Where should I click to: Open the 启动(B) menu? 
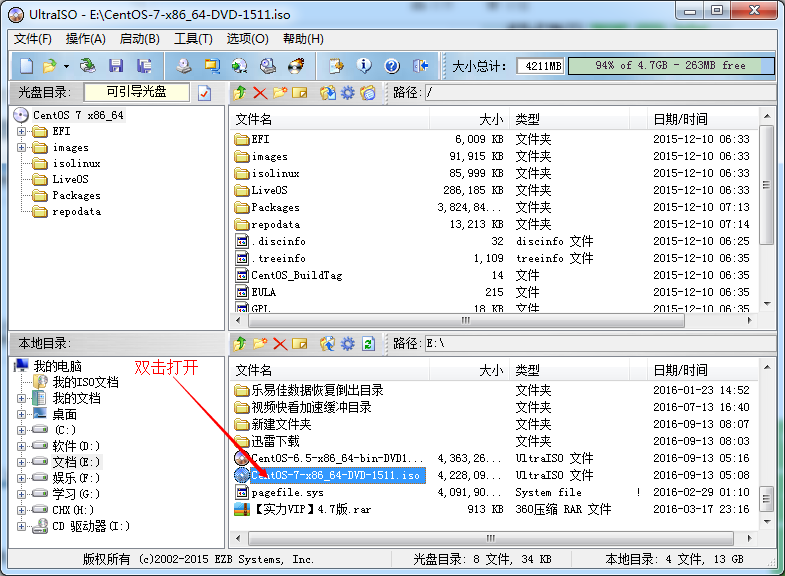(x=140, y=39)
